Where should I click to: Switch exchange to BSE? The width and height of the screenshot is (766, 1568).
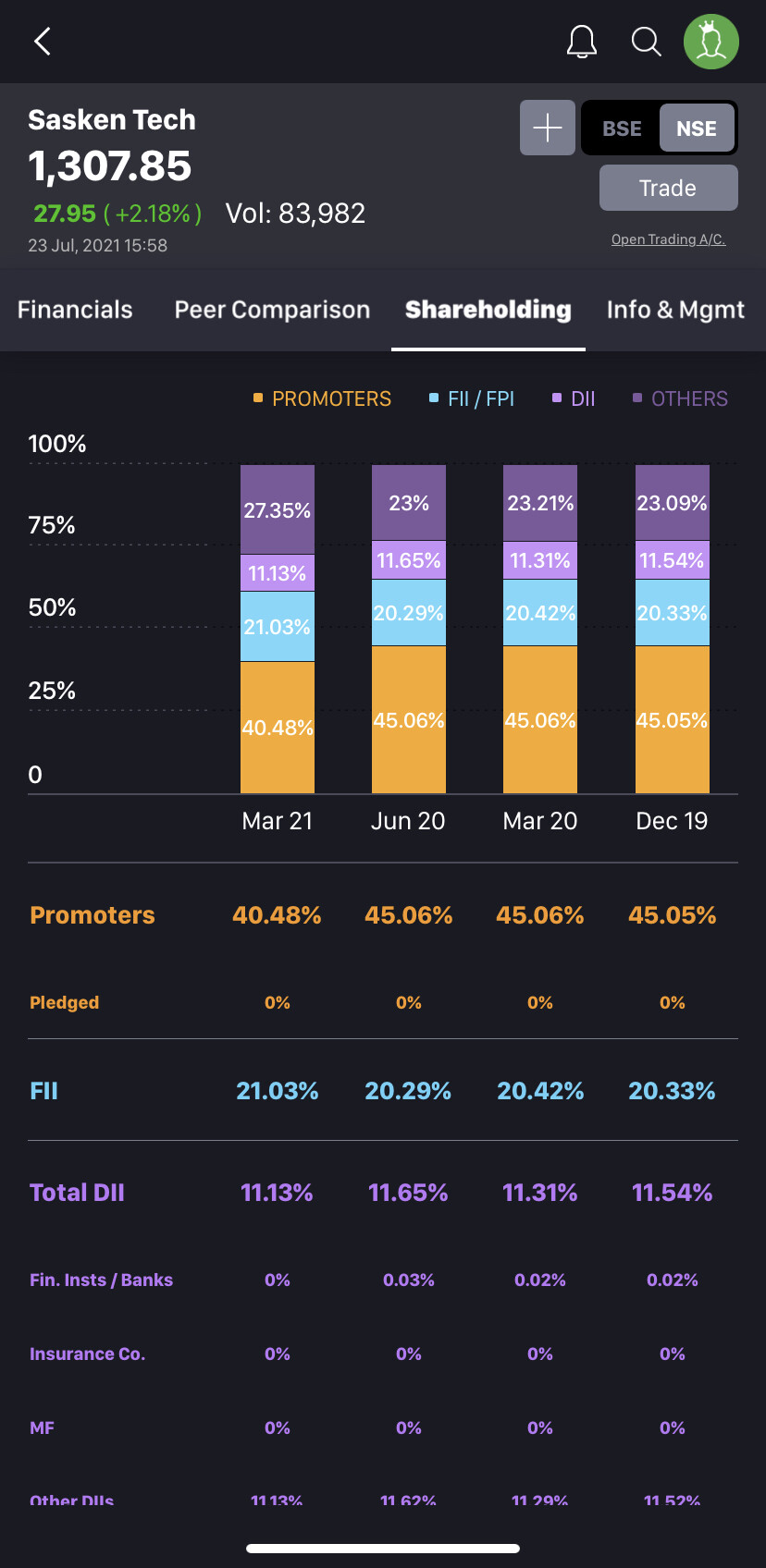pyautogui.click(x=622, y=129)
